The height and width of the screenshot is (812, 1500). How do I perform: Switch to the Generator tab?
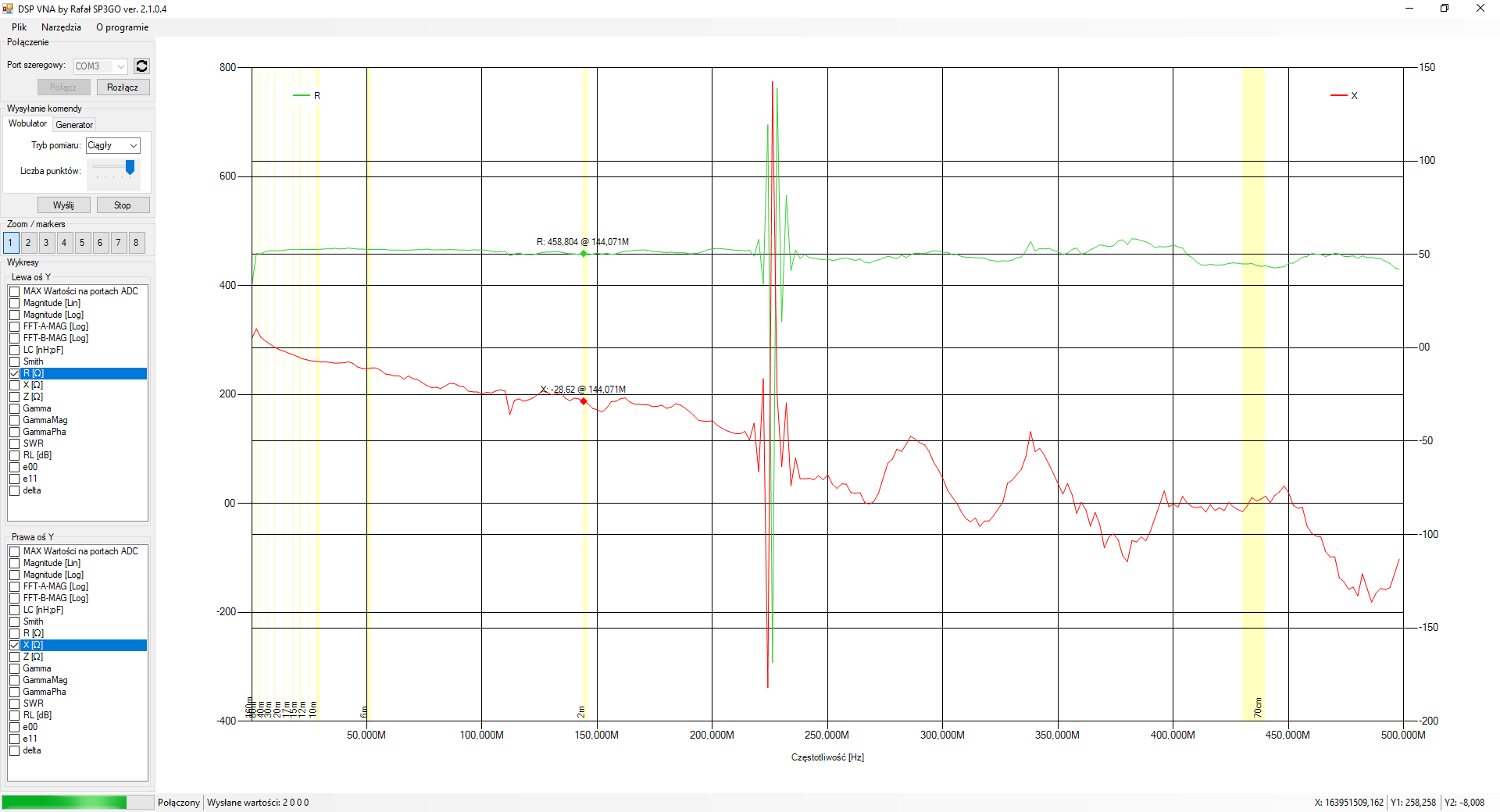pyautogui.click(x=74, y=125)
